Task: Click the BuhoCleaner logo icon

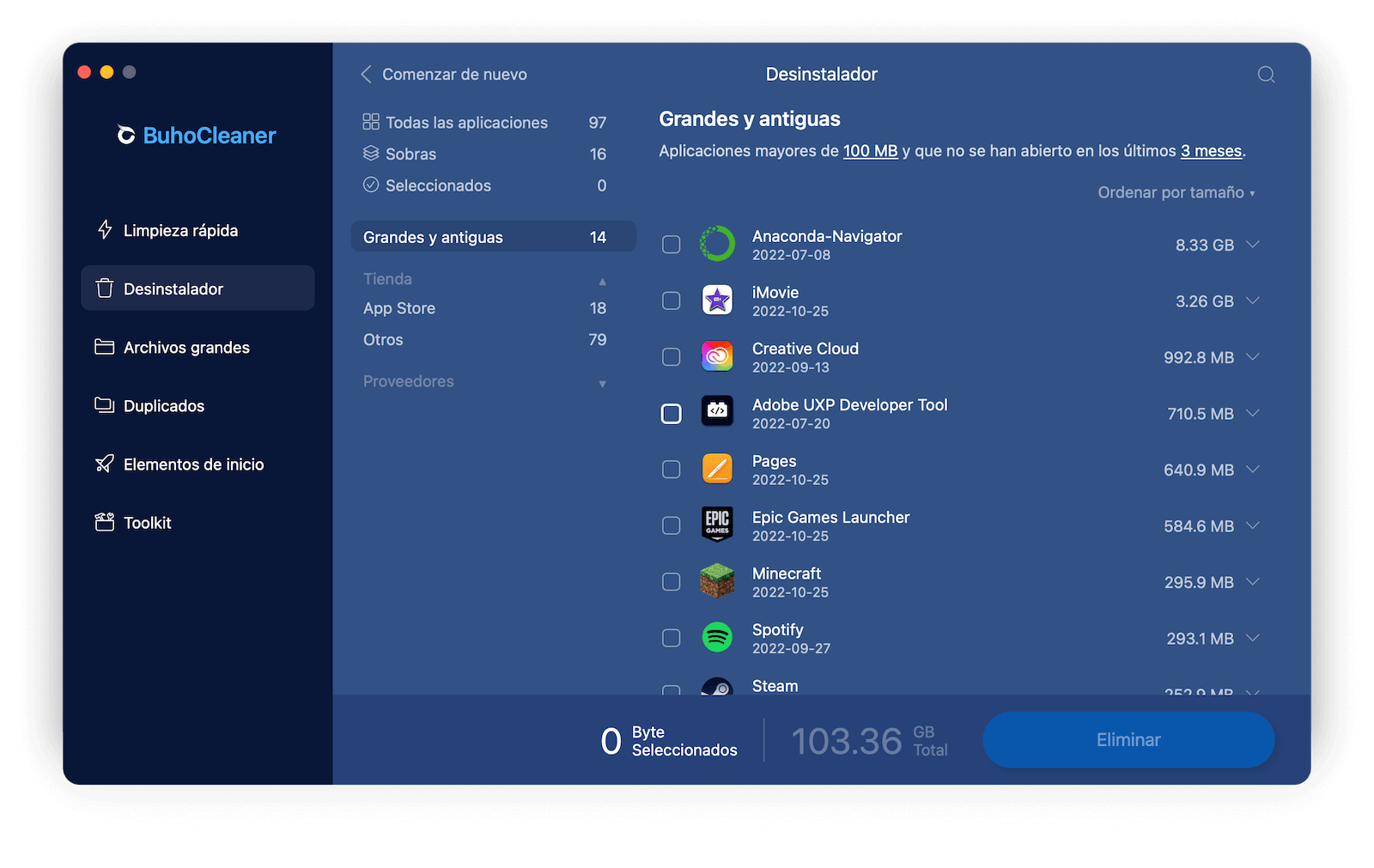Action: click(126, 136)
